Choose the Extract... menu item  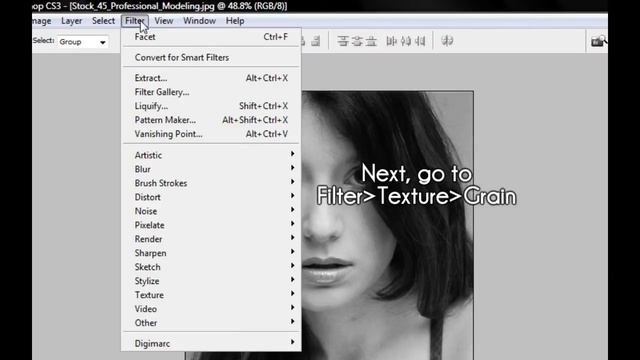(211, 78)
